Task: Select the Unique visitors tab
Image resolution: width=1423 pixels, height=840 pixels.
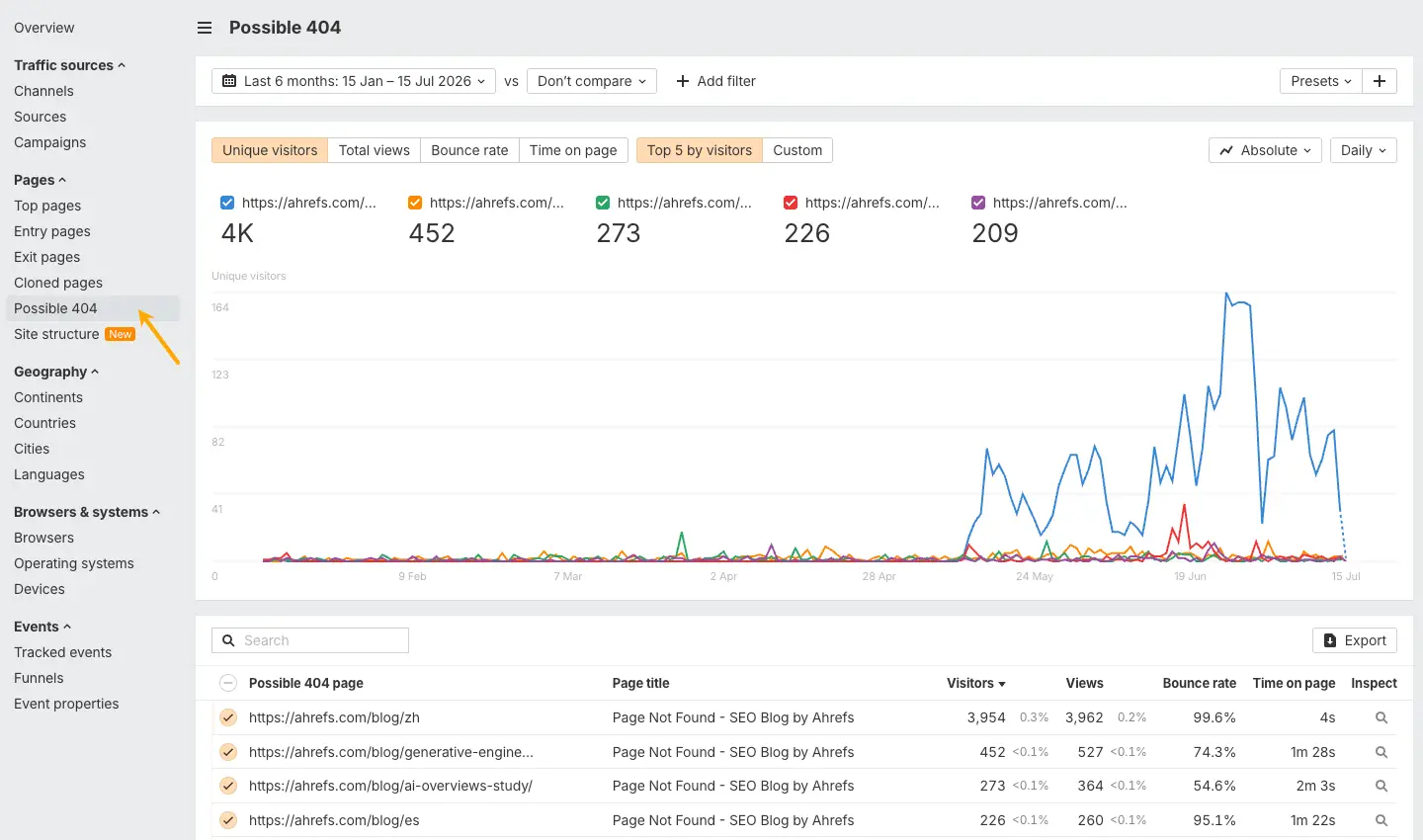Action: [x=270, y=150]
